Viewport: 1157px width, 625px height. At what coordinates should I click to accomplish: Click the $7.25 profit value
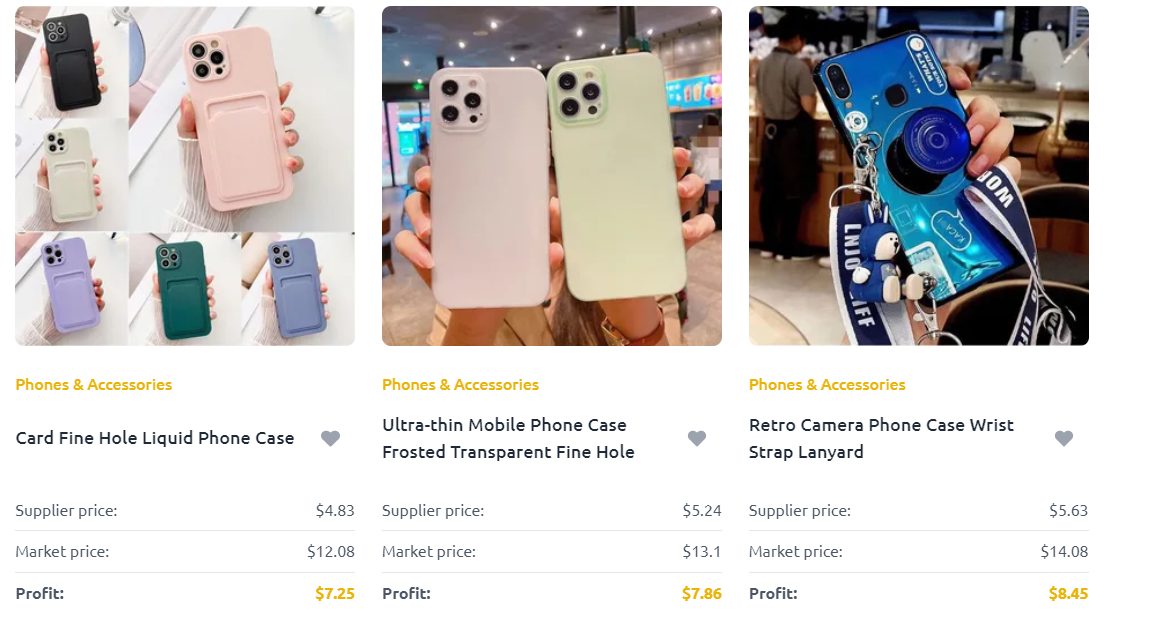click(335, 593)
